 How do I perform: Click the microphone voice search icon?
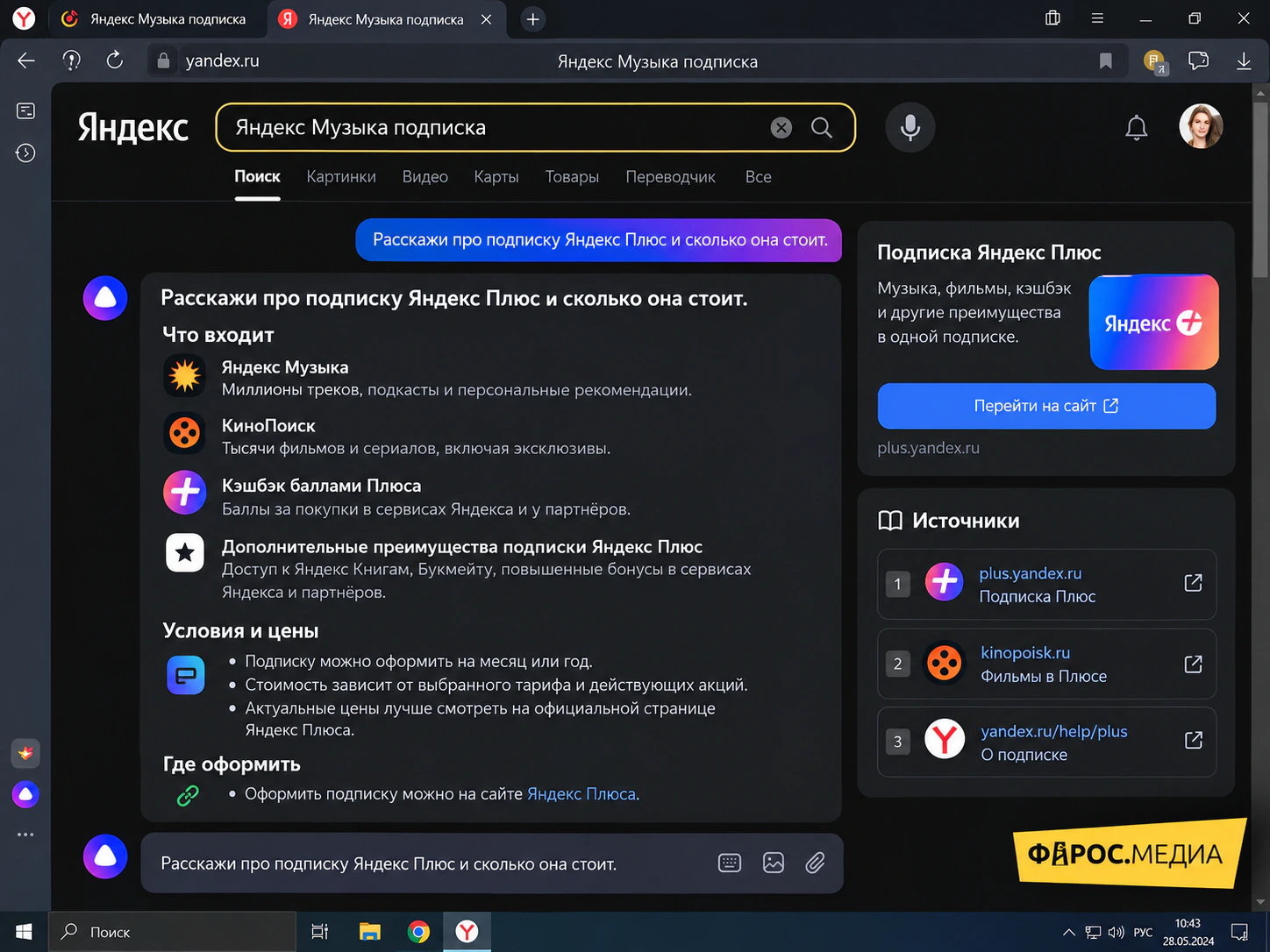click(x=910, y=128)
